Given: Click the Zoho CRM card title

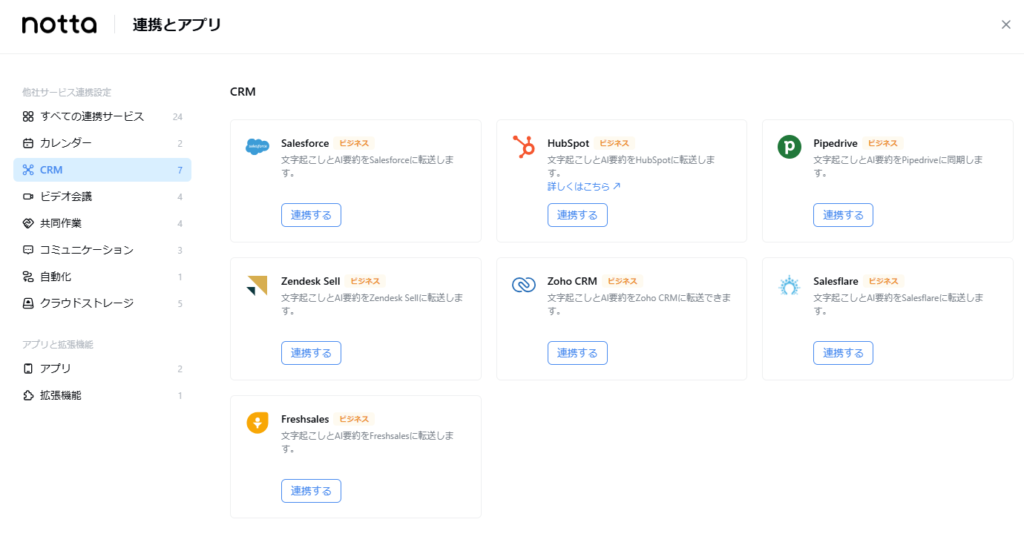Looking at the screenshot, I should pos(572,281).
